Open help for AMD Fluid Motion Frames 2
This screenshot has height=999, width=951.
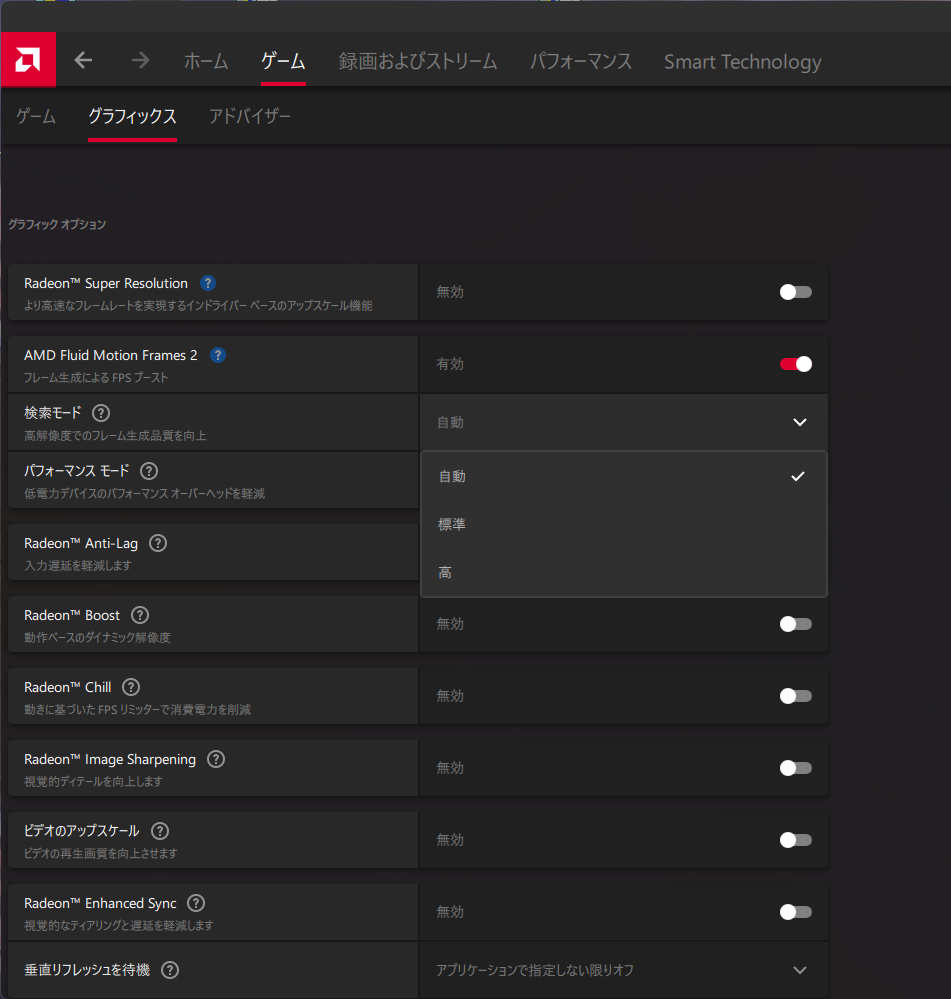tap(218, 355)
